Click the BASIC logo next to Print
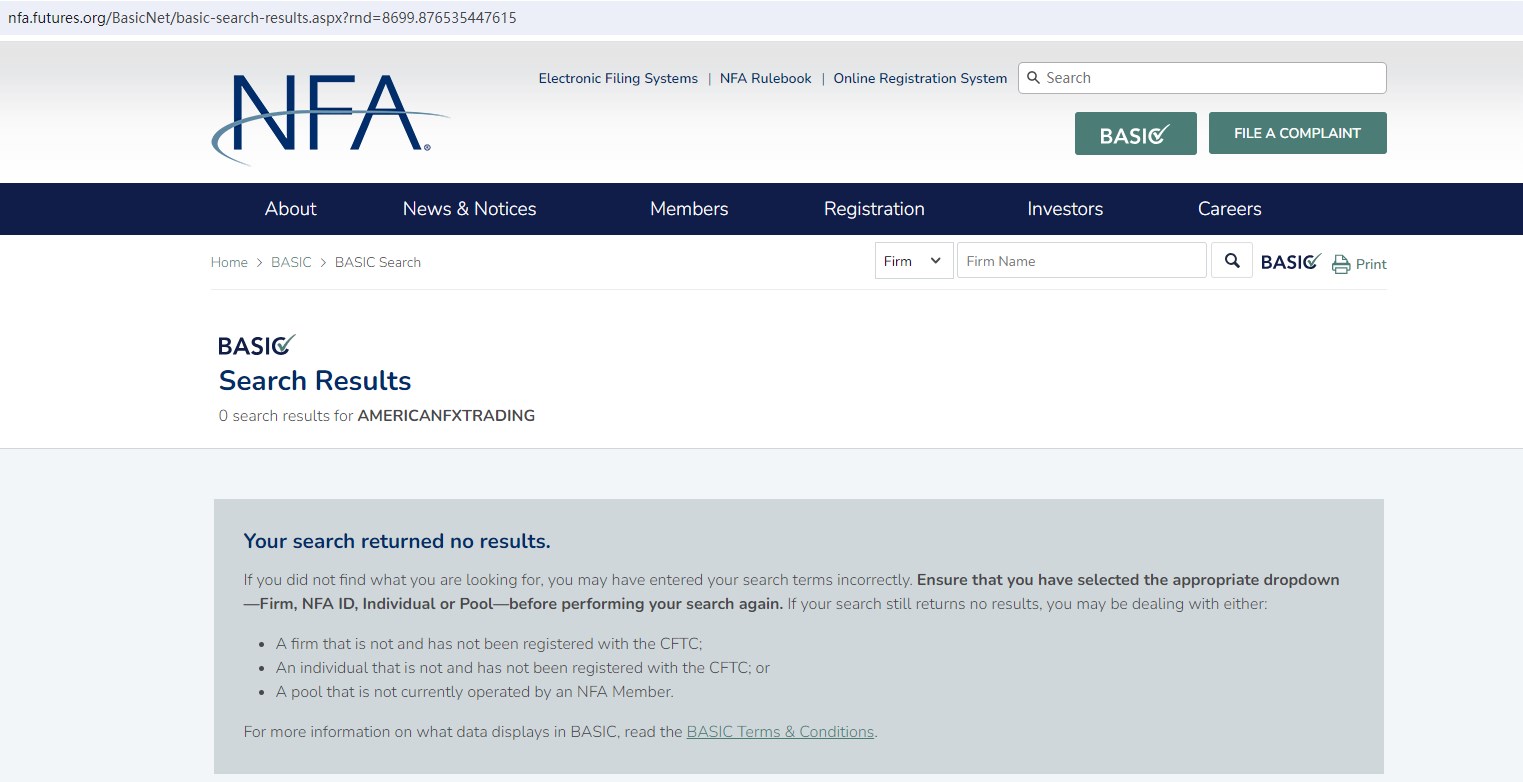Image resolution: width=1523 pixels, height=782 pixels. click(x=1291, y=262)
